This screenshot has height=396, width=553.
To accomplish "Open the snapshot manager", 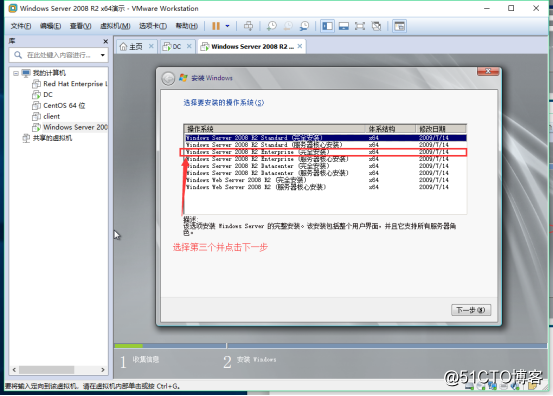I will tap(304, 26).
